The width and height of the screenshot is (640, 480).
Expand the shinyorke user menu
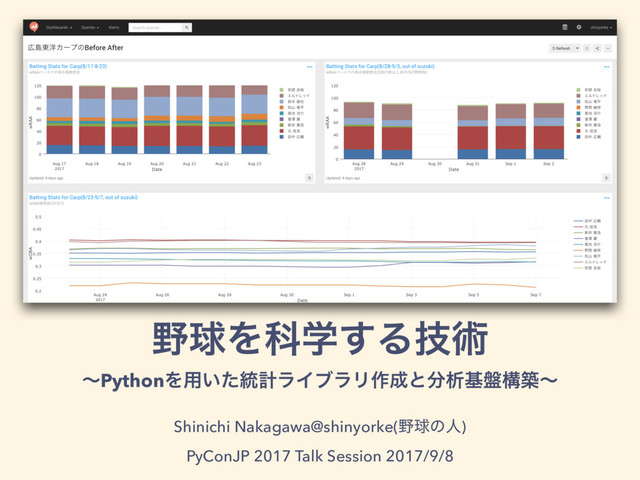coord(601,27)
